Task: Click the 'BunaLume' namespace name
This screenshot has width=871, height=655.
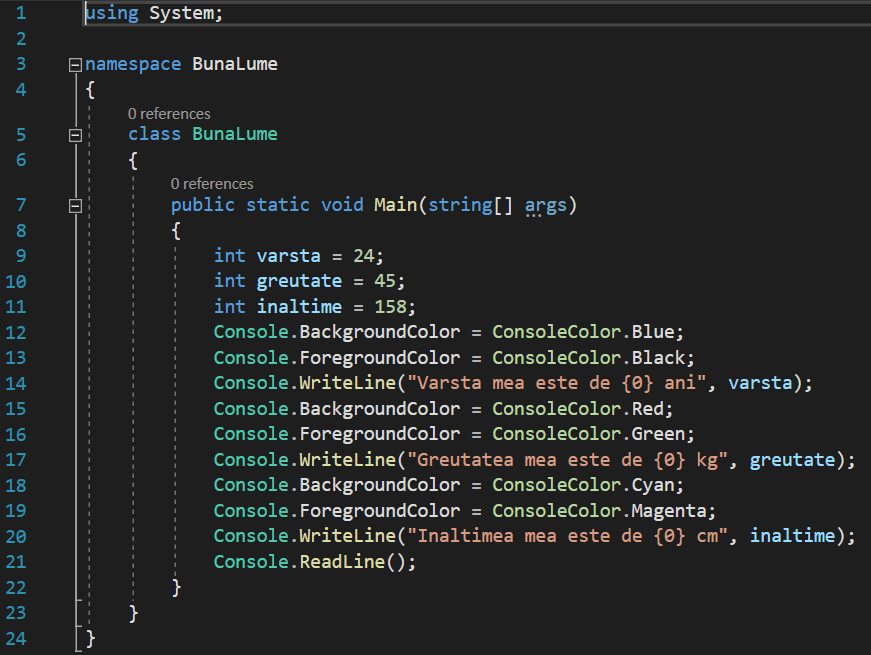Action: coord(234,64)
